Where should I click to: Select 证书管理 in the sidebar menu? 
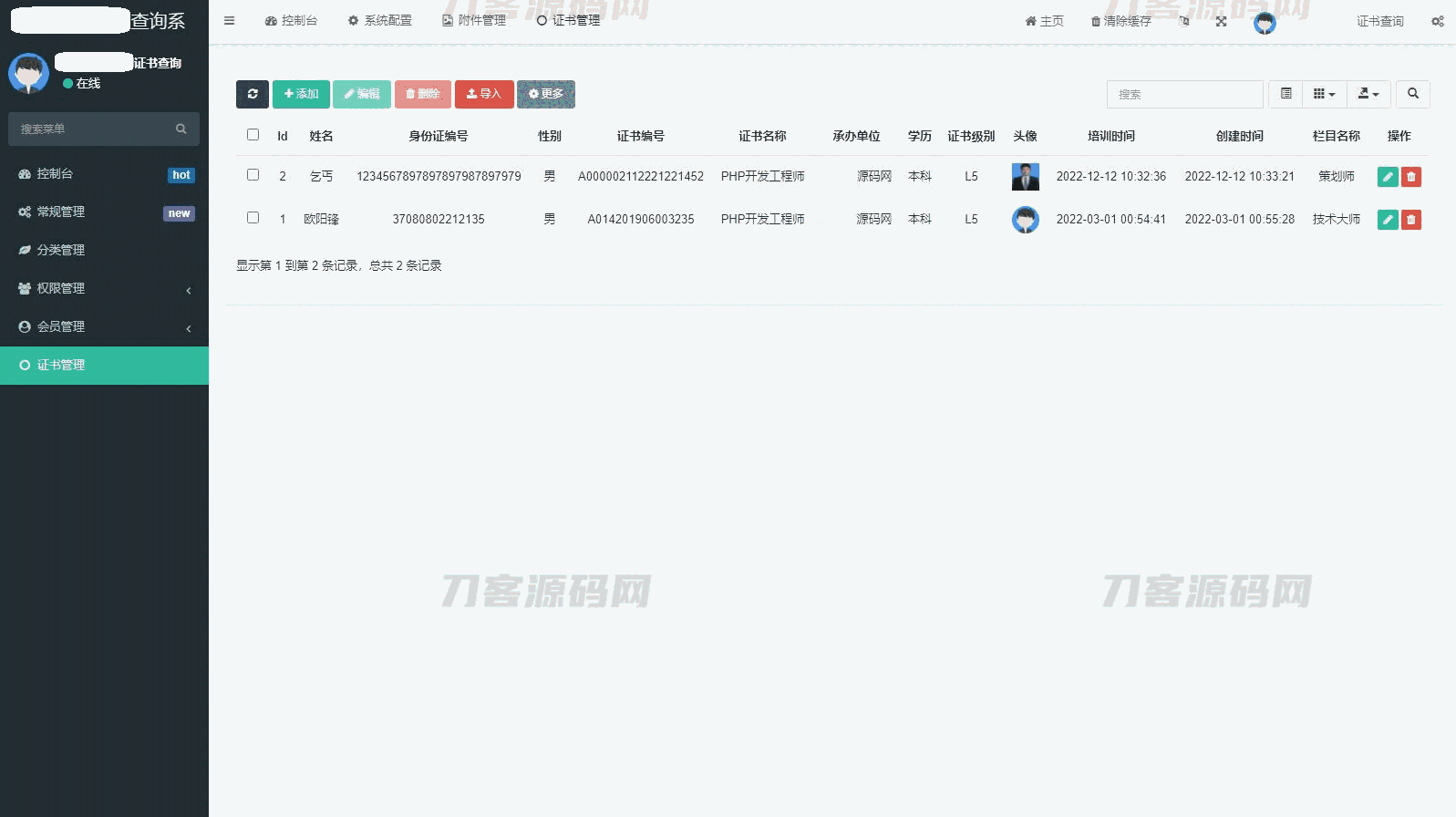104,366
